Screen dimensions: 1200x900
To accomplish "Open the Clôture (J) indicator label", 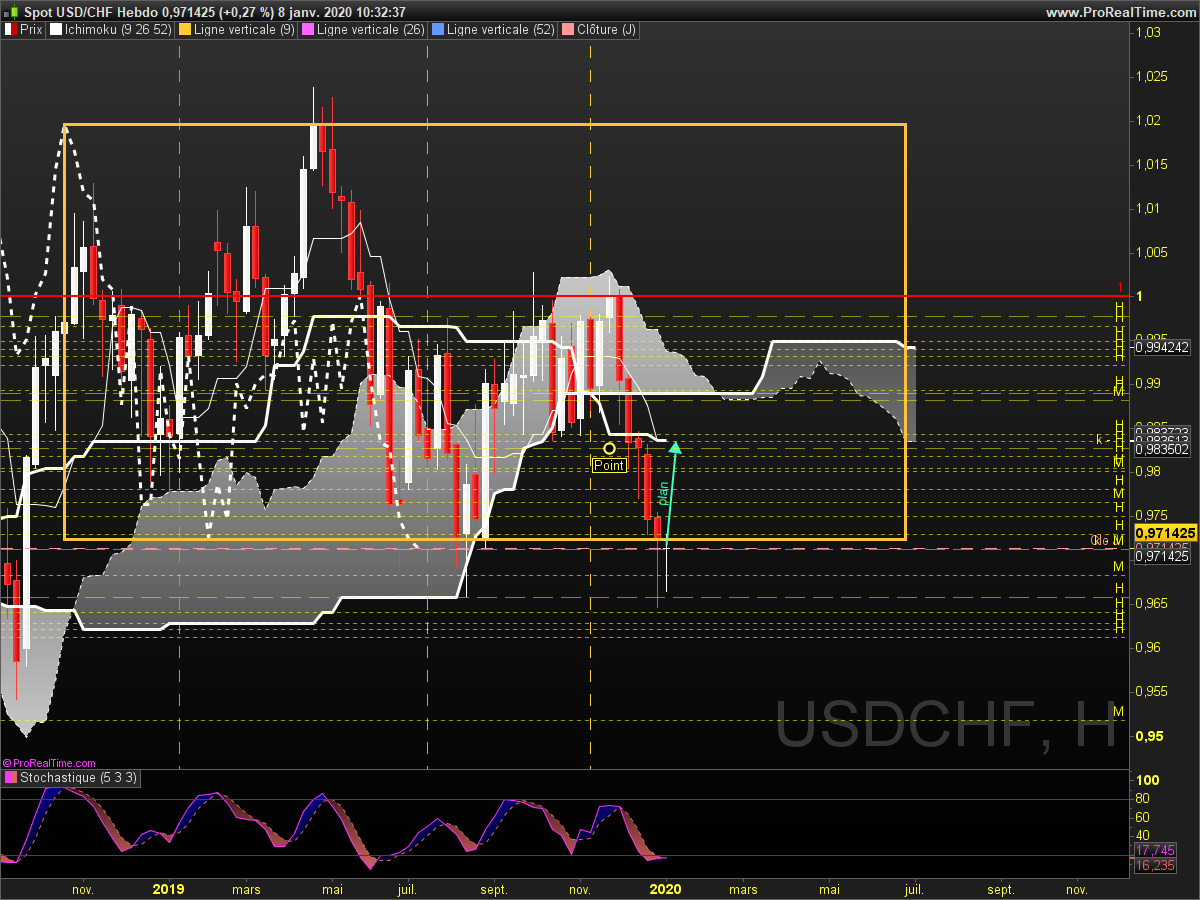I will point(606,30).
